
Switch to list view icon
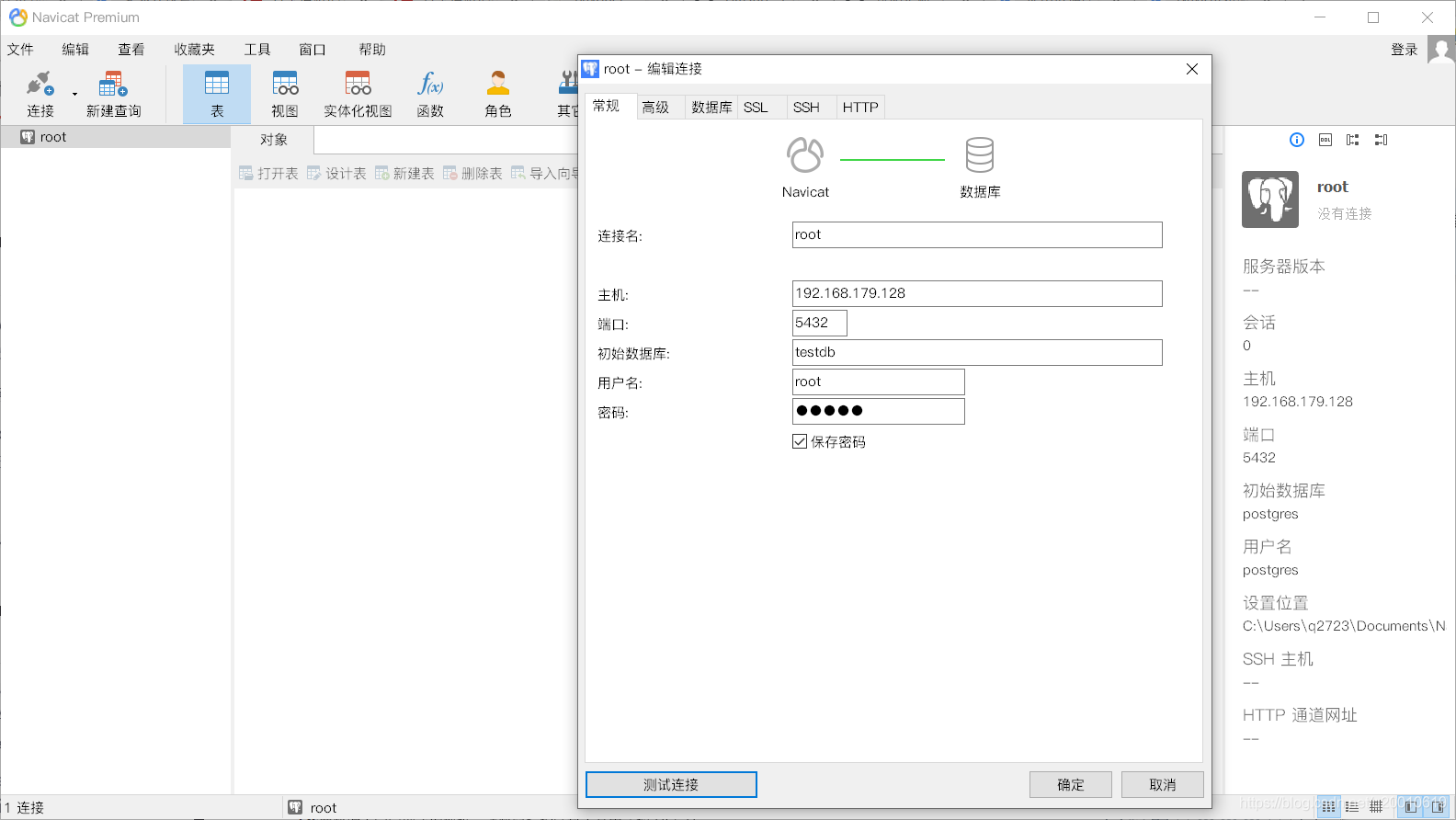(x=1330, y=806)
